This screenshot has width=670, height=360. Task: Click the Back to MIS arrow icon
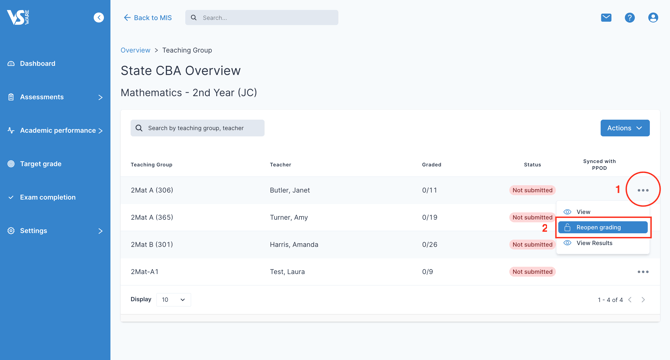point(127,18)
